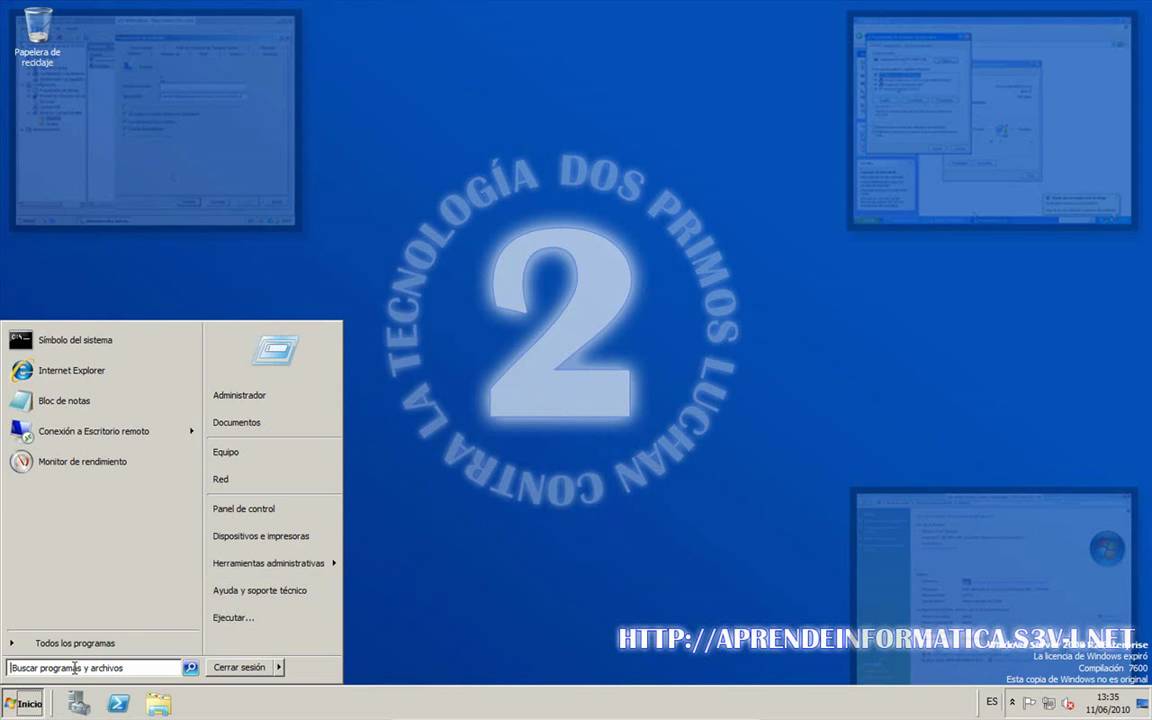Click the Inicio start button
This screenshot has width=1152, height=720.
click(x=23, y=703)
